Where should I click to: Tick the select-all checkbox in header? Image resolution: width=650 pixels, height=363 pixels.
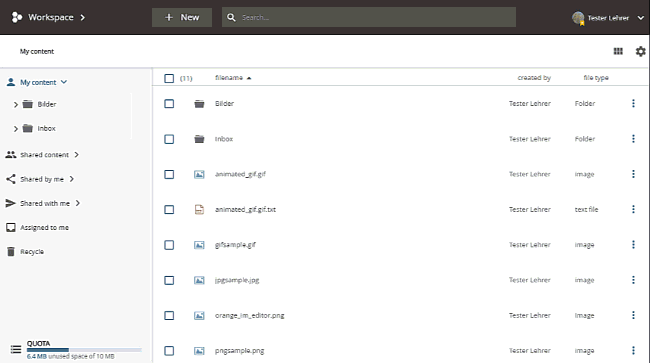tap(169, 78)
